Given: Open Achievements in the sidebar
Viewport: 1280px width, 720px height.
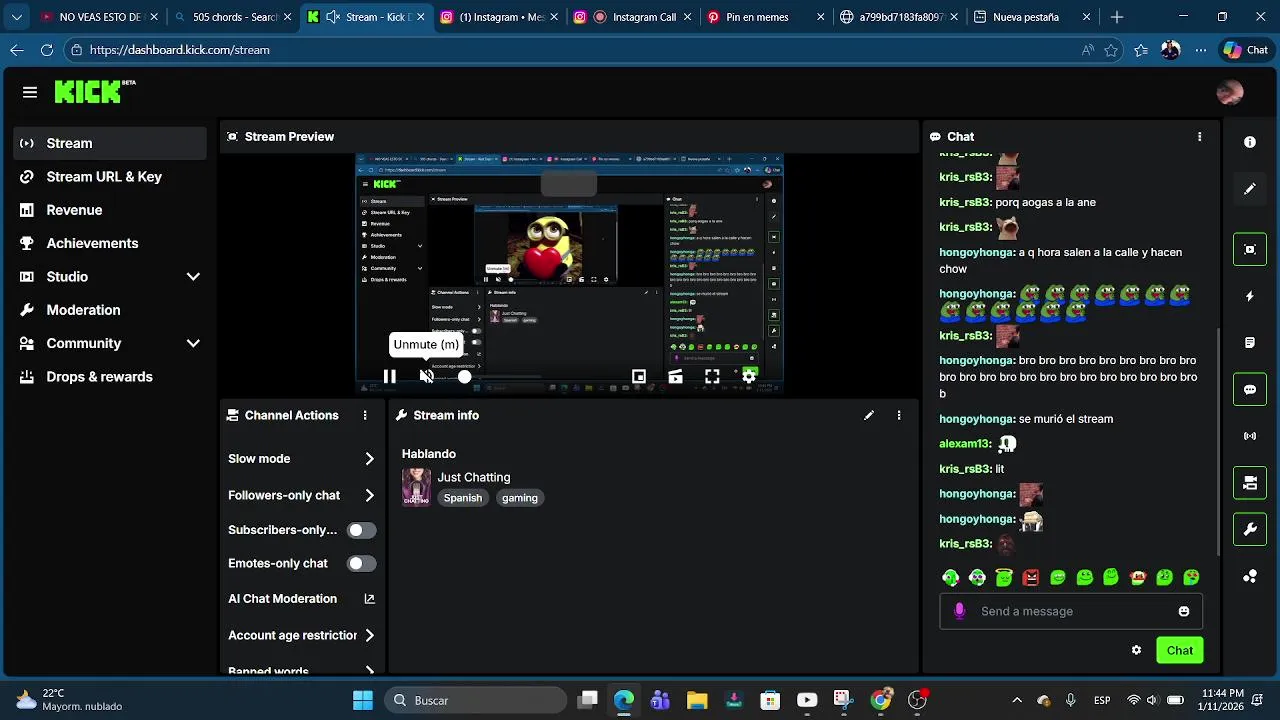Looking at the screenshot, I should 111,243.
